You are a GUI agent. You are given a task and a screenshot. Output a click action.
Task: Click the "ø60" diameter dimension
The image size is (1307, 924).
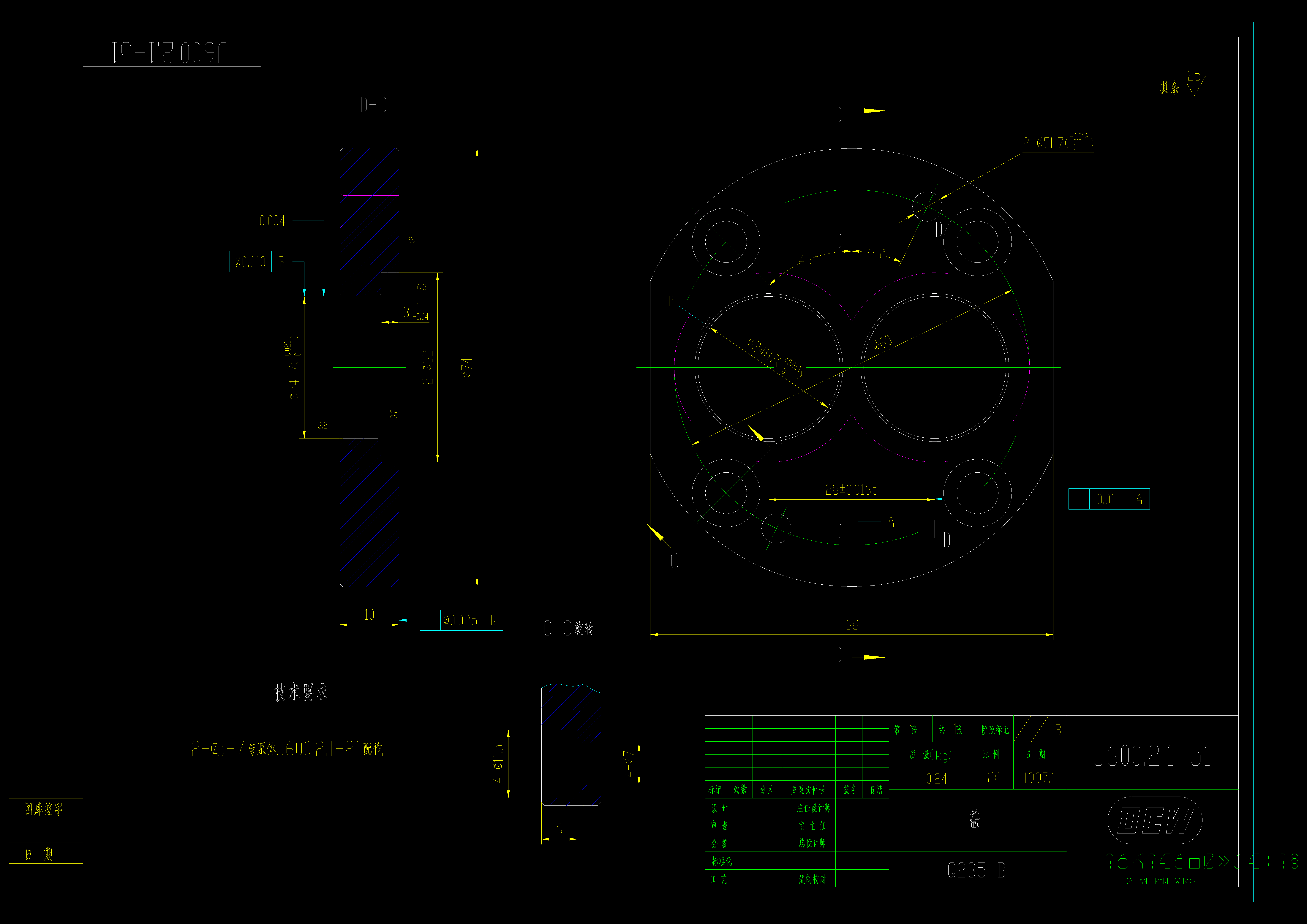point(883,343)
